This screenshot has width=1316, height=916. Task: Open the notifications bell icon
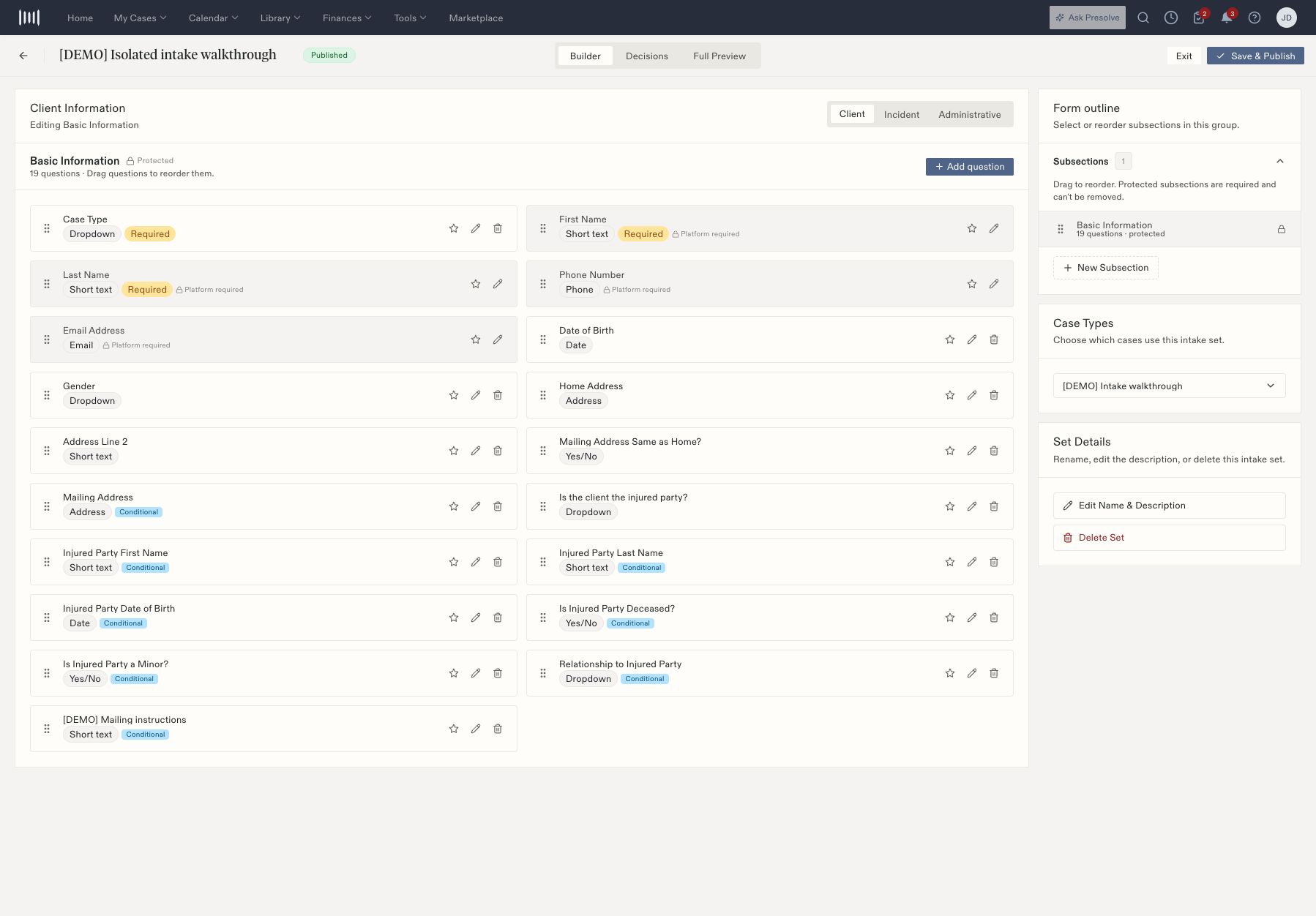(1227, 18)
